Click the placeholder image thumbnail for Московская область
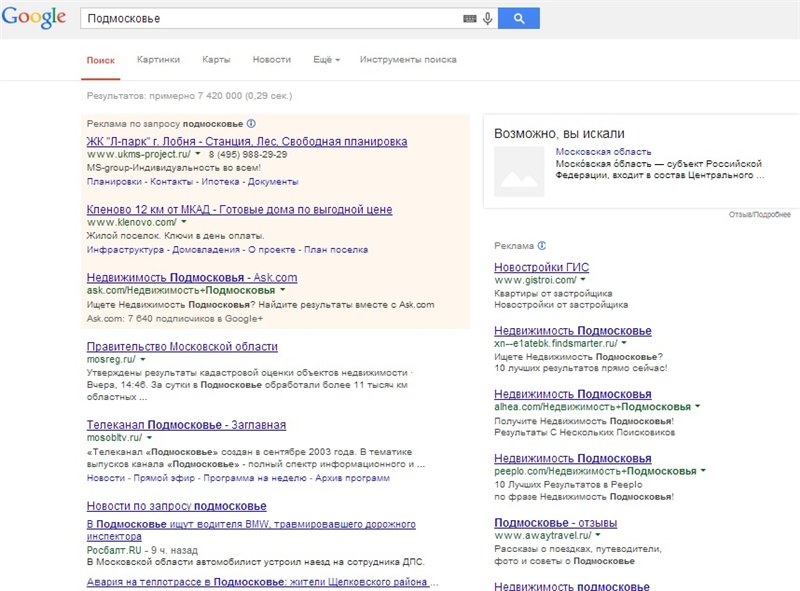This screenshot has height=591, width=800. click(x=519, y=171)
